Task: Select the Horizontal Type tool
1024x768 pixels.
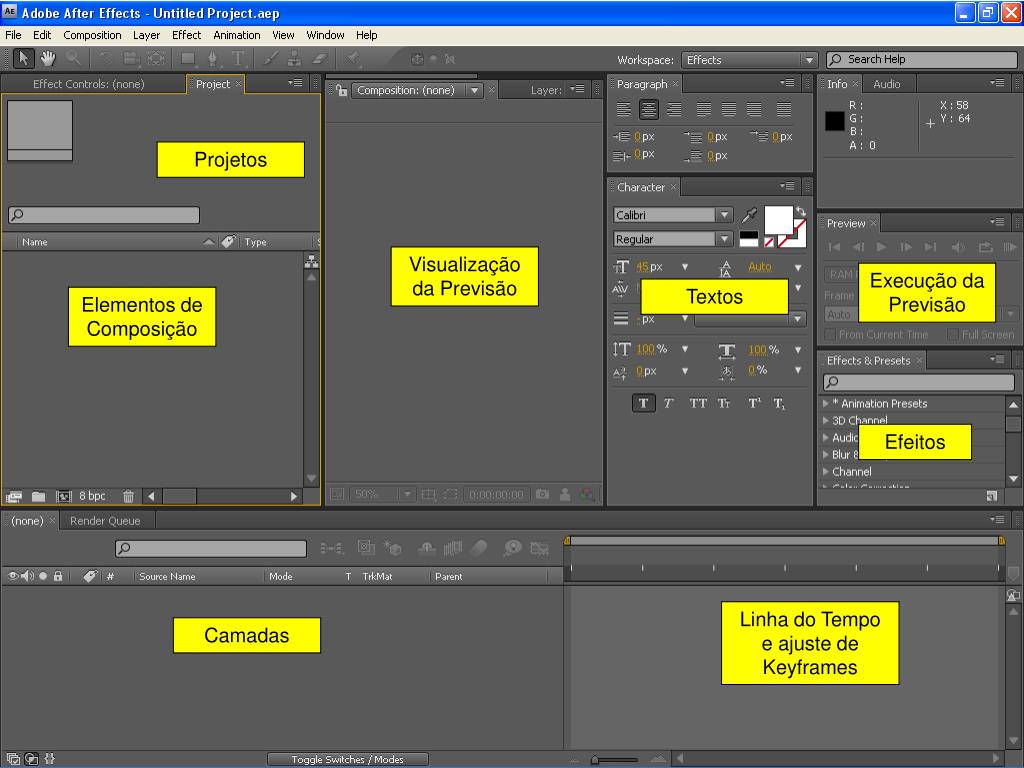Action: click(238, 59)
